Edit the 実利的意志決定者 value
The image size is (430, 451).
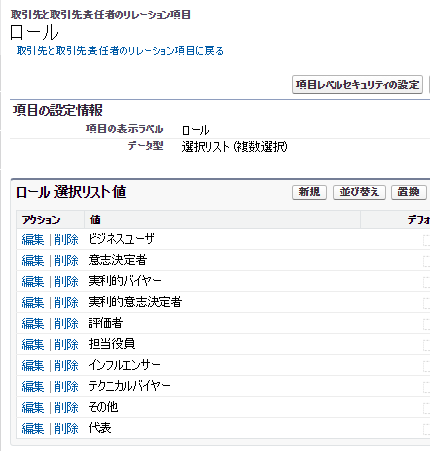click(x=33, y=302)
